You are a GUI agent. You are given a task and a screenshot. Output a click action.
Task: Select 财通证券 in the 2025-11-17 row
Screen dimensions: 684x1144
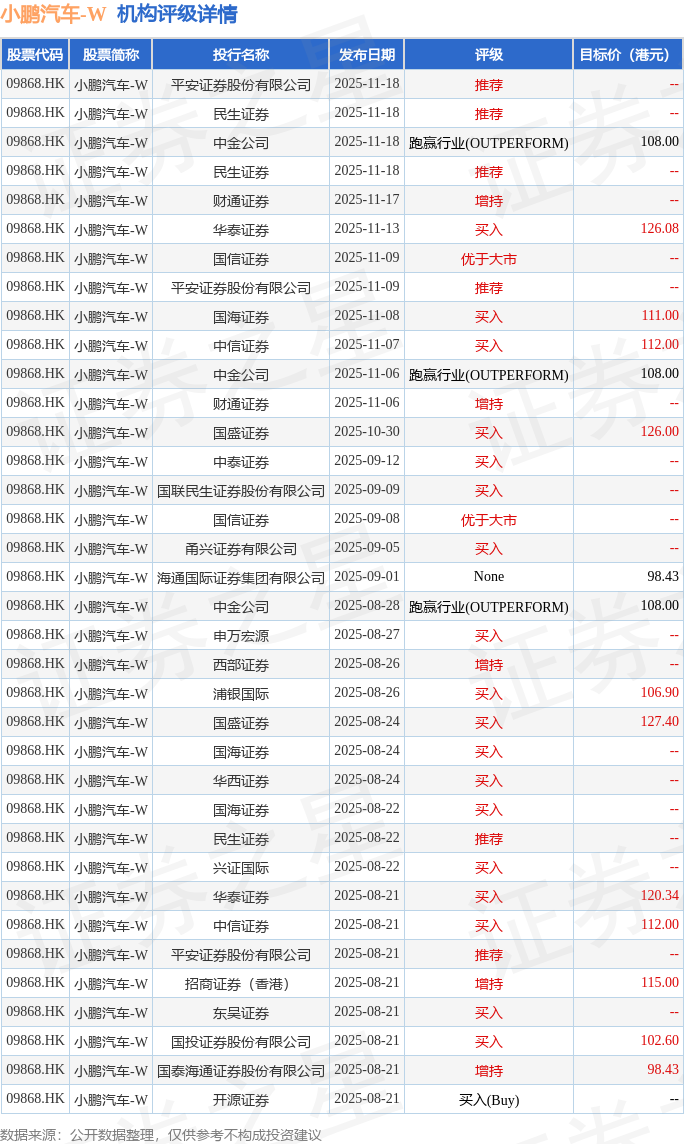(x=241, y=201)
